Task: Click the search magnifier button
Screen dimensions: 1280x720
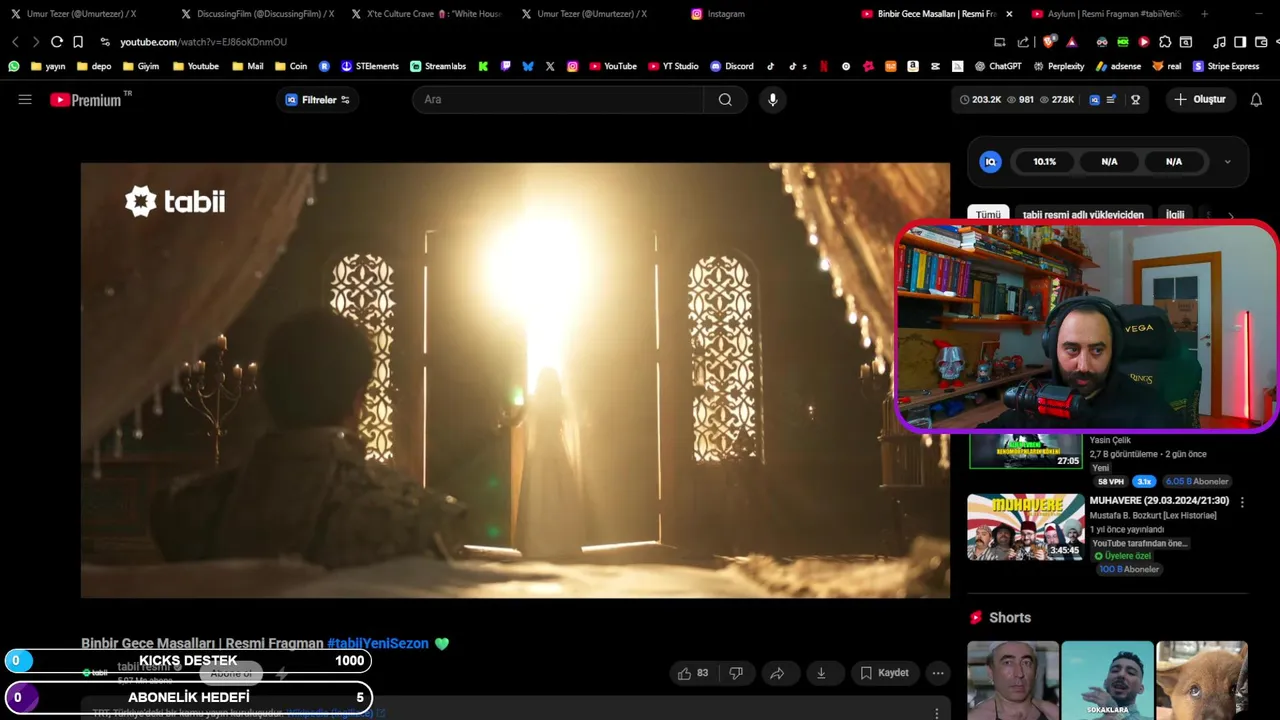Action: tap(725, 100)
